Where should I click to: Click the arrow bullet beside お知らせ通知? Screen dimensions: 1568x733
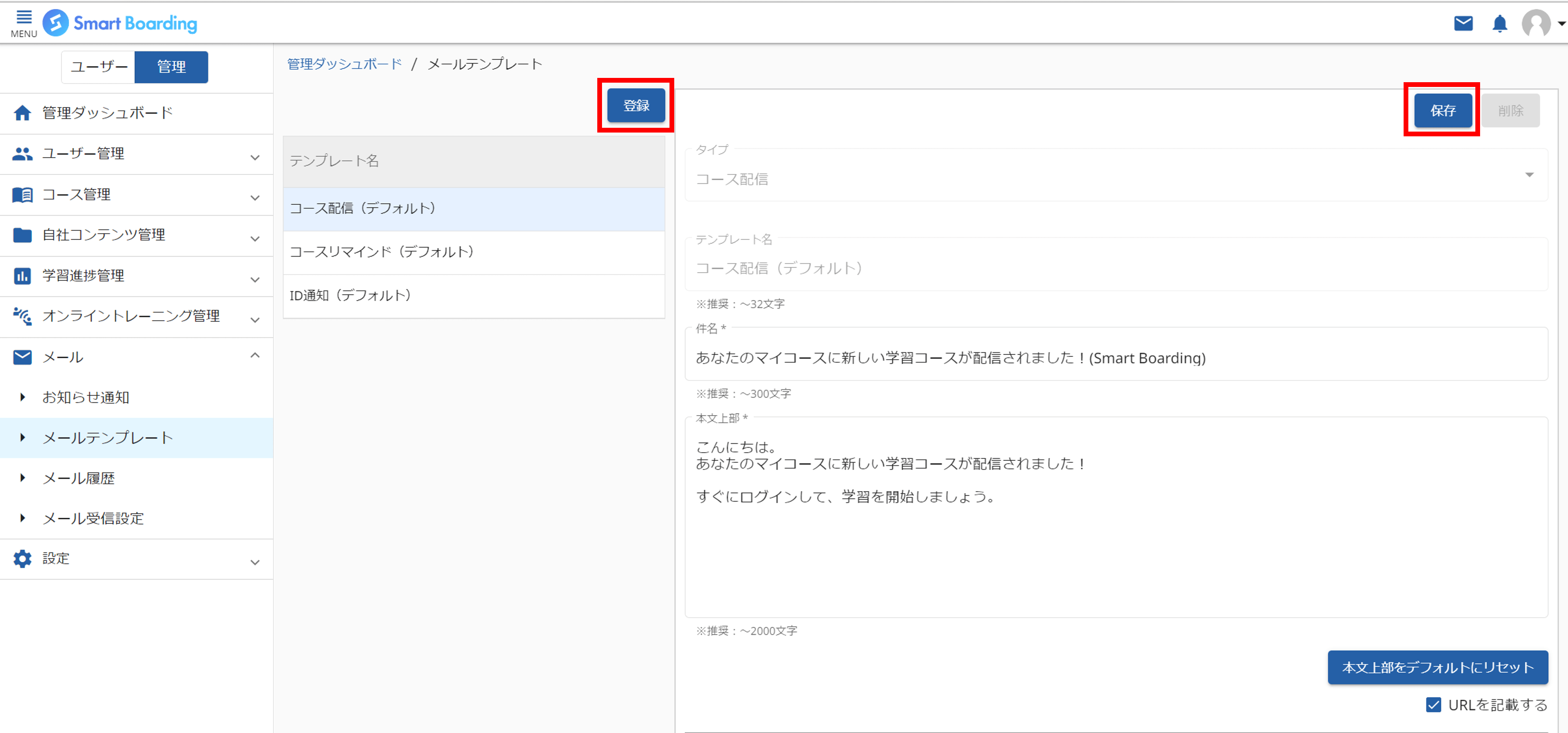pos(22,397)
